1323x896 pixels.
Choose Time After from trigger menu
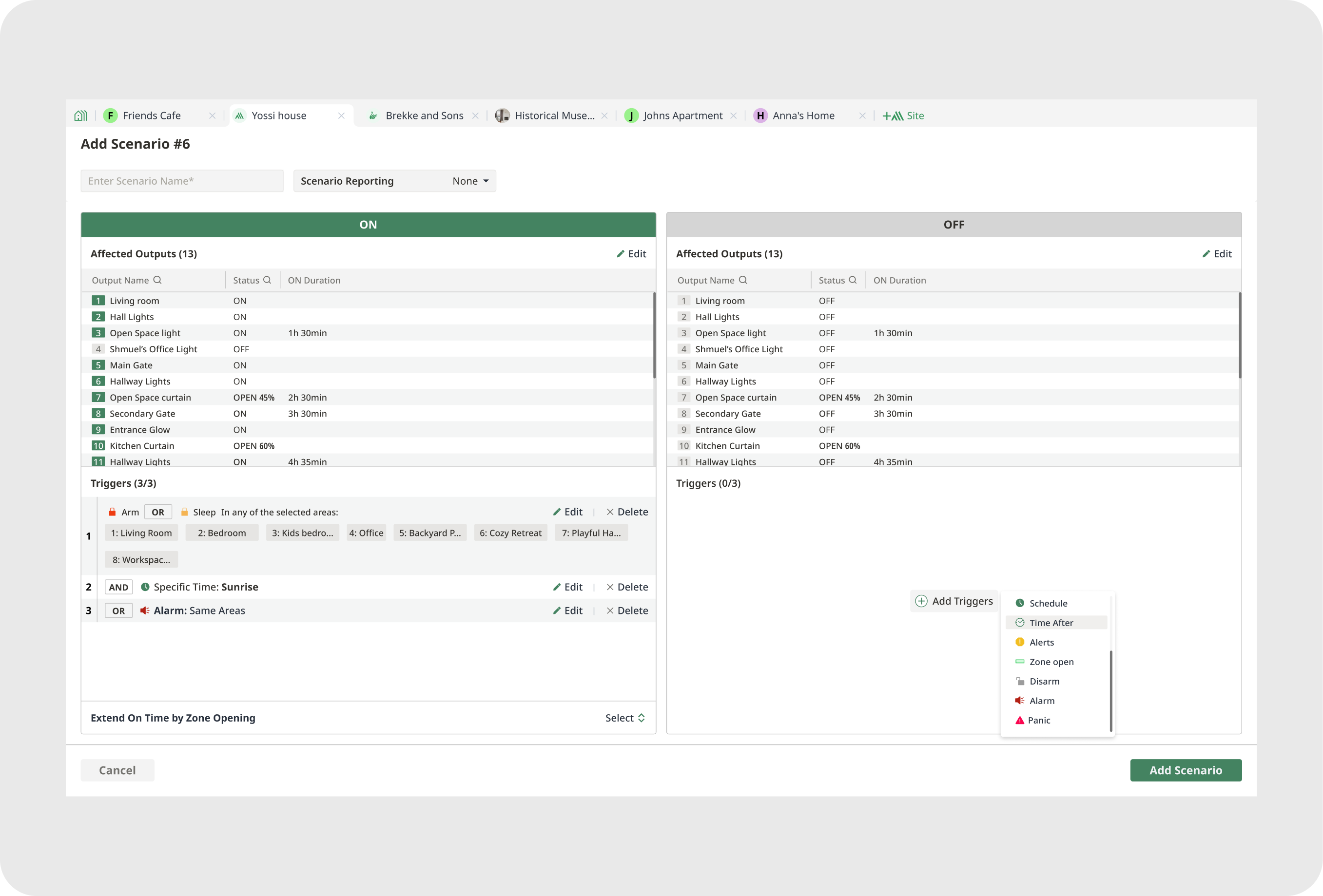(1055, 622)
